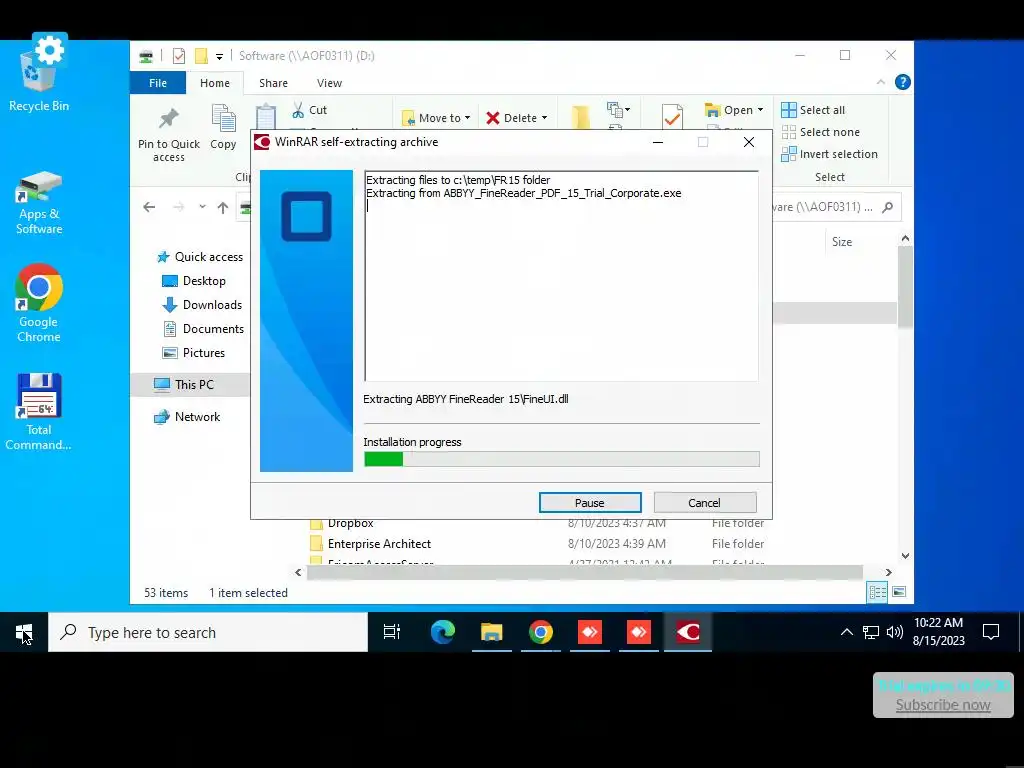
Task: Open the Total Commander desktop shortcut
Action: [x=39, y=411]
